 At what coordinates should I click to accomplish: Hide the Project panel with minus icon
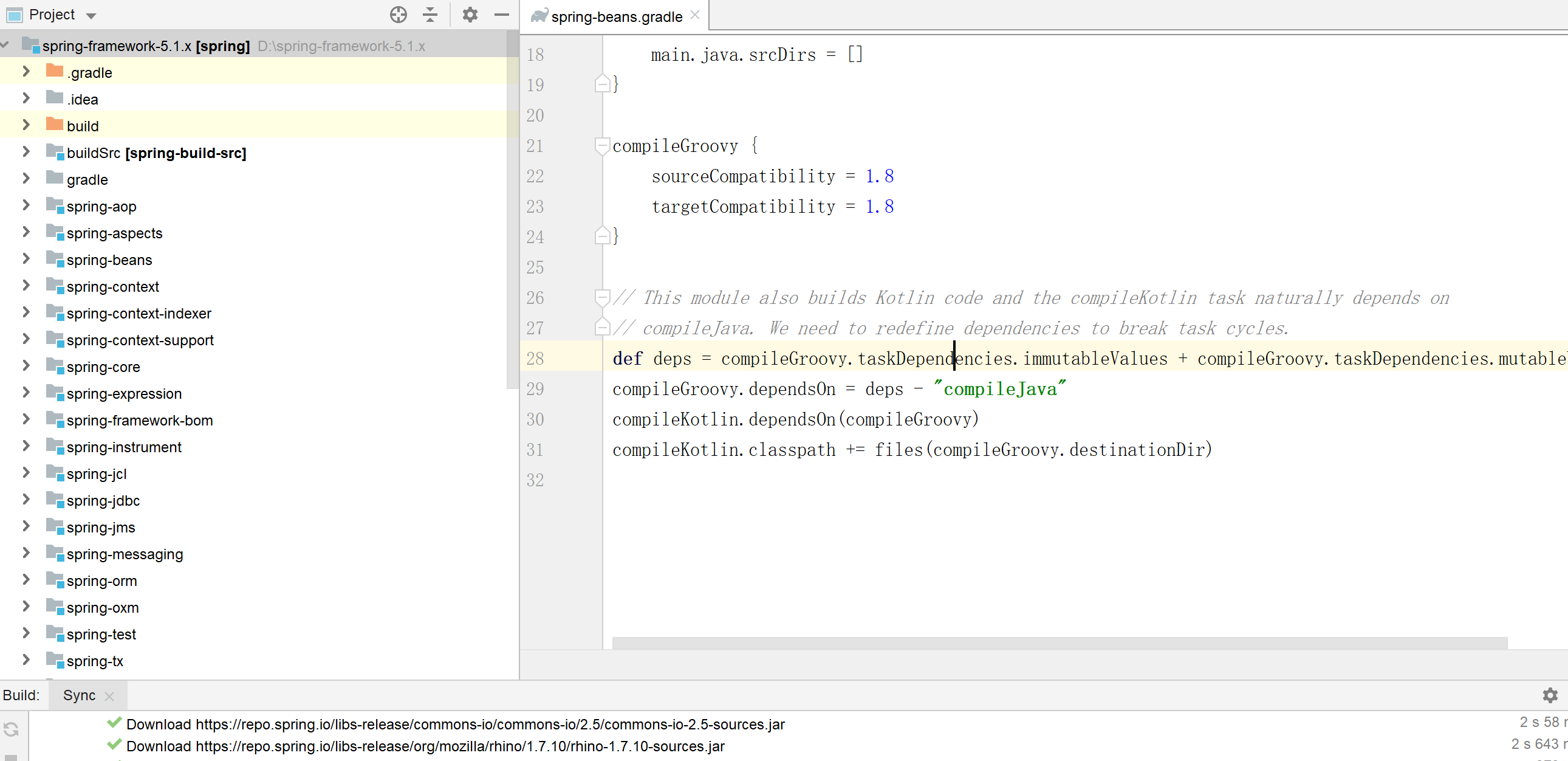pos(502,15)
